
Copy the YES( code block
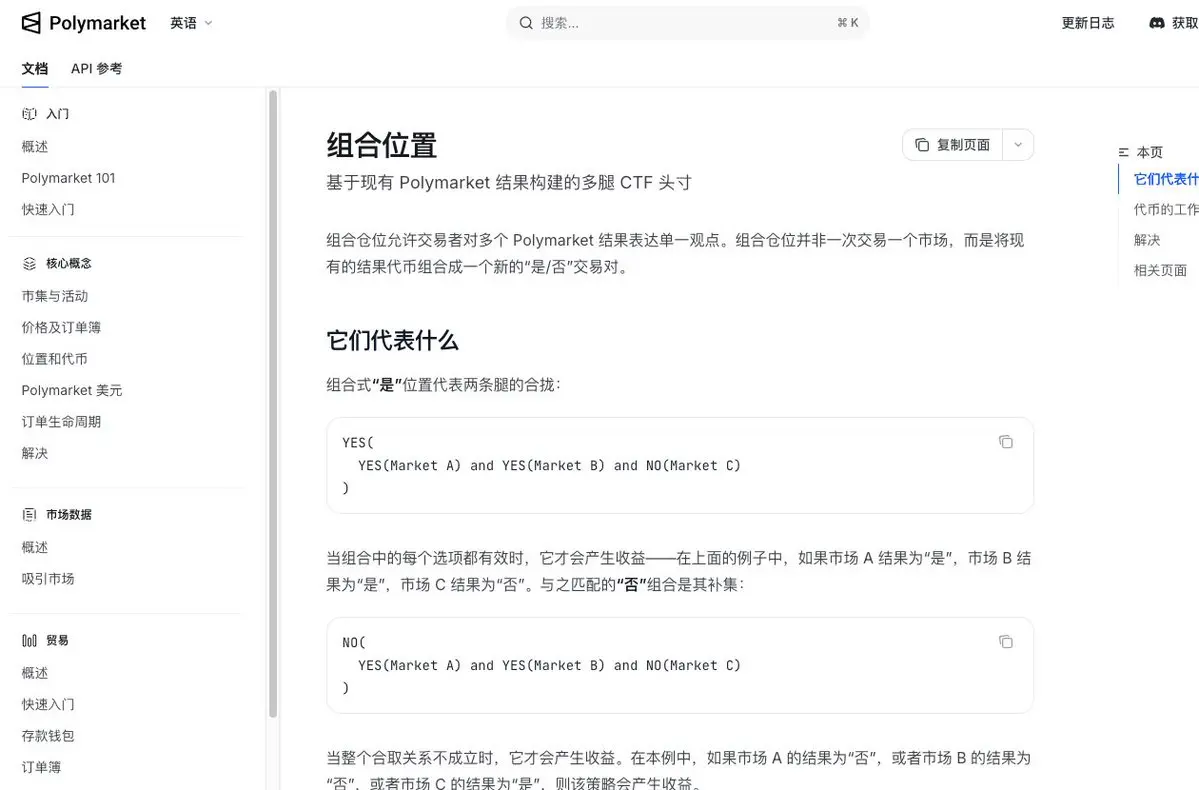coord(1006,442)
